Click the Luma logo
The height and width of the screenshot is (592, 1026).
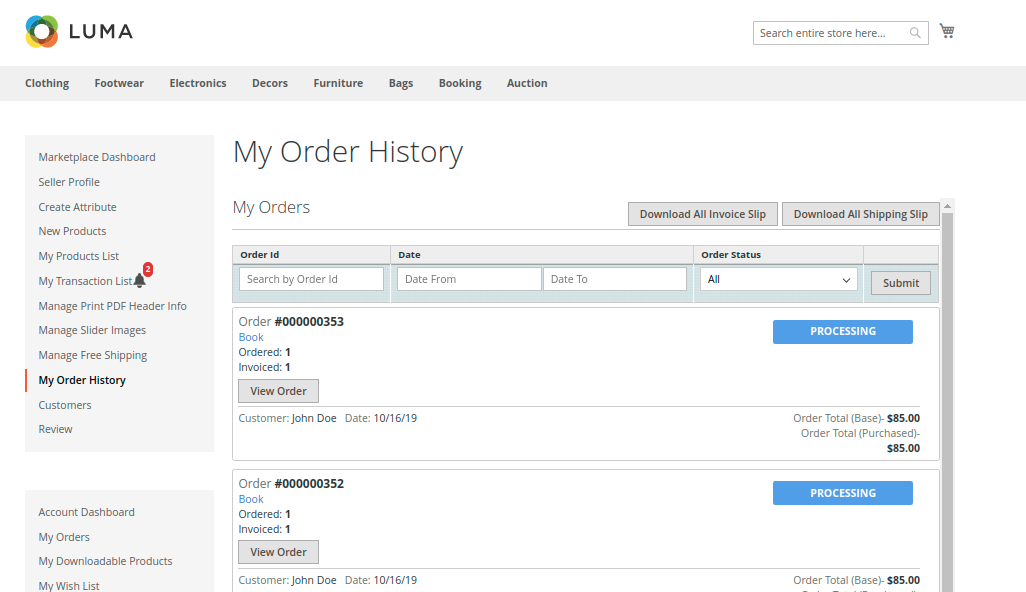[x=78, y=31]
